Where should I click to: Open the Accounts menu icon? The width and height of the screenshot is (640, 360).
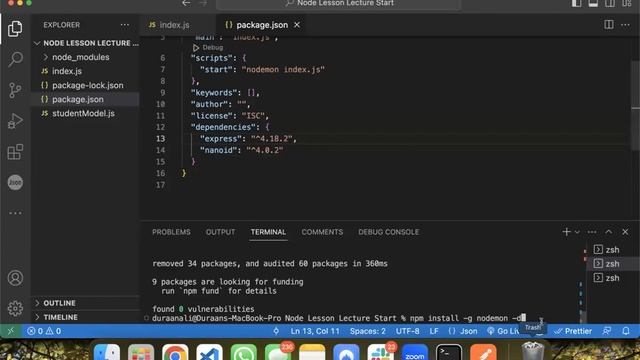[x=15, y=278]
